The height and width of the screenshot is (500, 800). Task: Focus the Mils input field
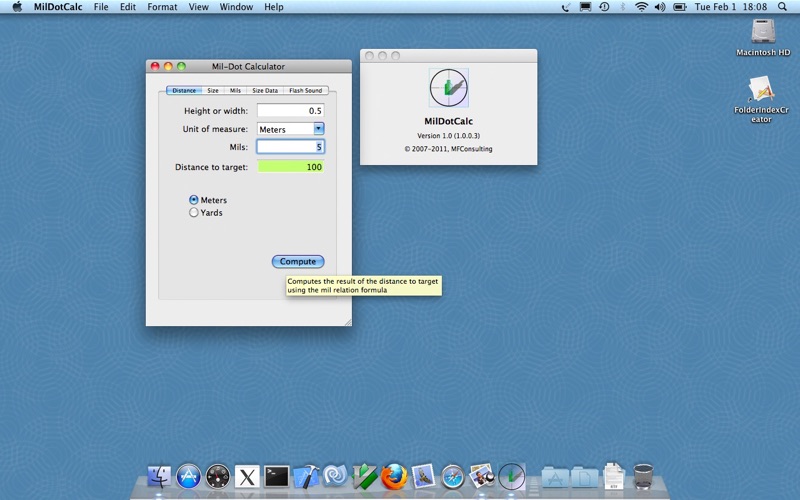(x=290, y=147)
